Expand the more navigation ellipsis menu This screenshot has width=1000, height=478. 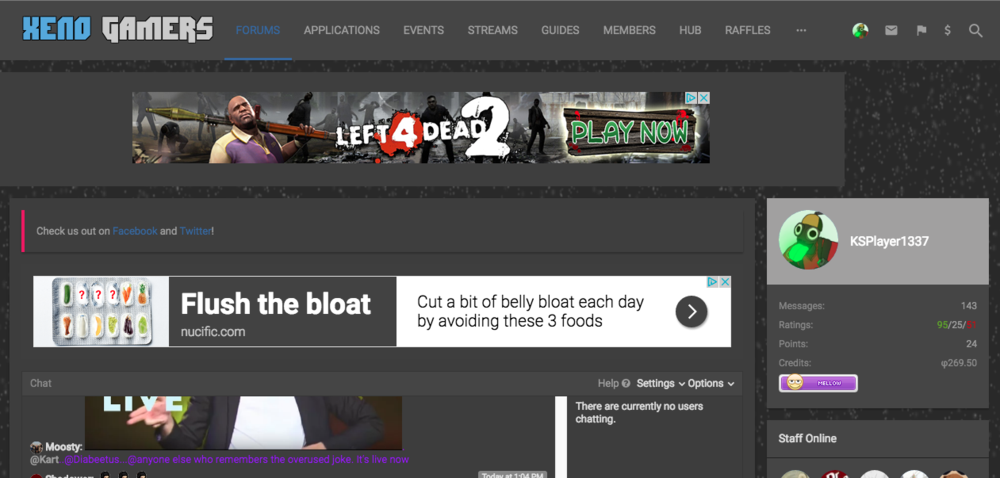point(801,30)
